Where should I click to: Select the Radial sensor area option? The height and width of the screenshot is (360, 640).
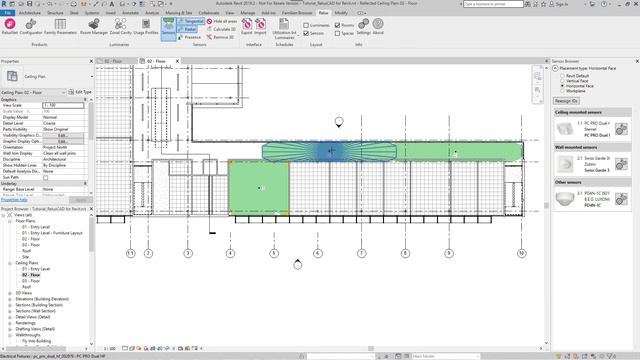tap(187, 29)
